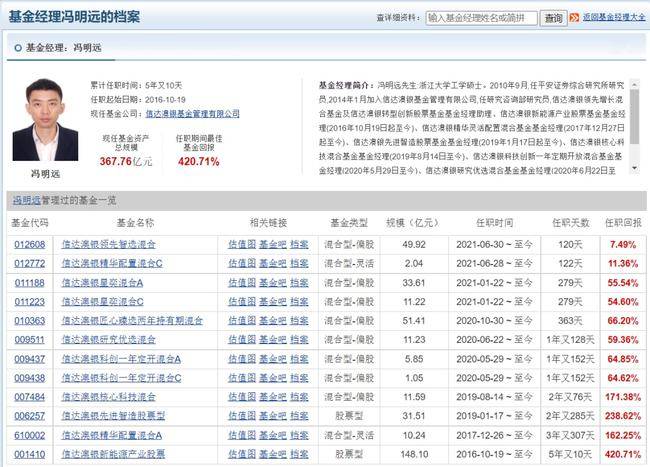Open the 信达澳银科创一年定开混合C fund link
This screenshot has height=467, width=650.
(121, 378)
